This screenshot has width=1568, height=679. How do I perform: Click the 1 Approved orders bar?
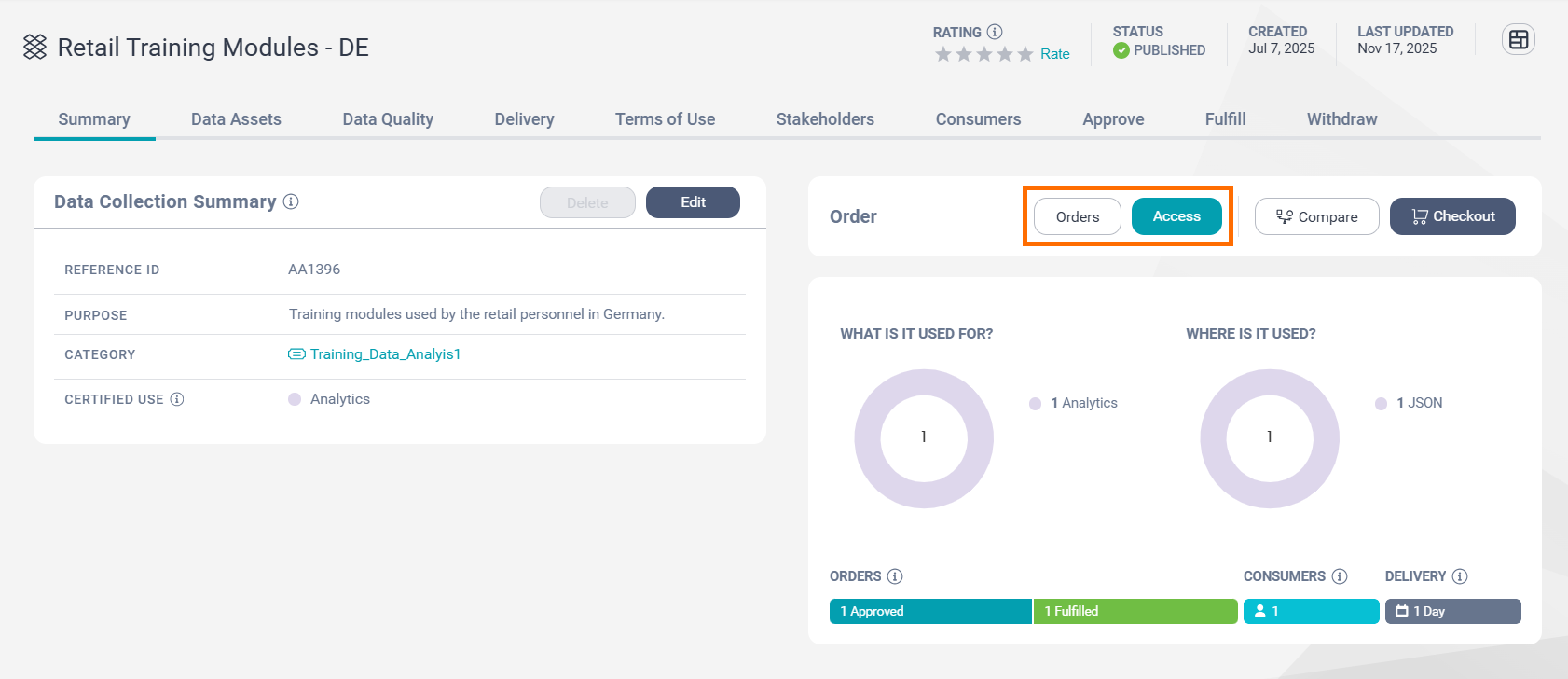click(930, 611)
